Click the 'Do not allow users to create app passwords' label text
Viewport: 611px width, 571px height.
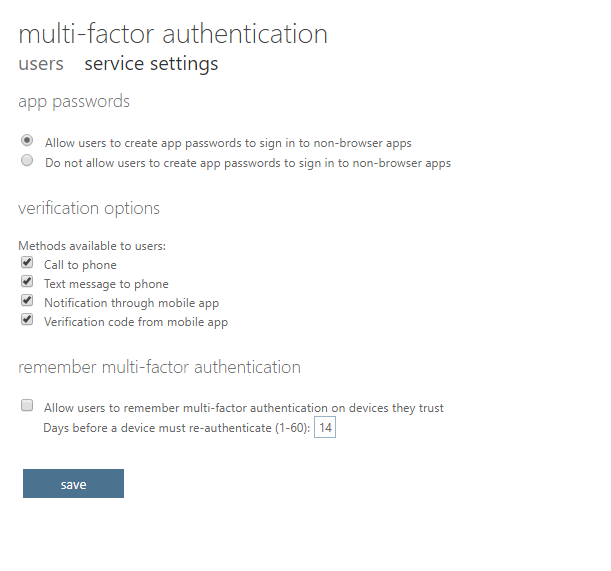pos(248,163)
